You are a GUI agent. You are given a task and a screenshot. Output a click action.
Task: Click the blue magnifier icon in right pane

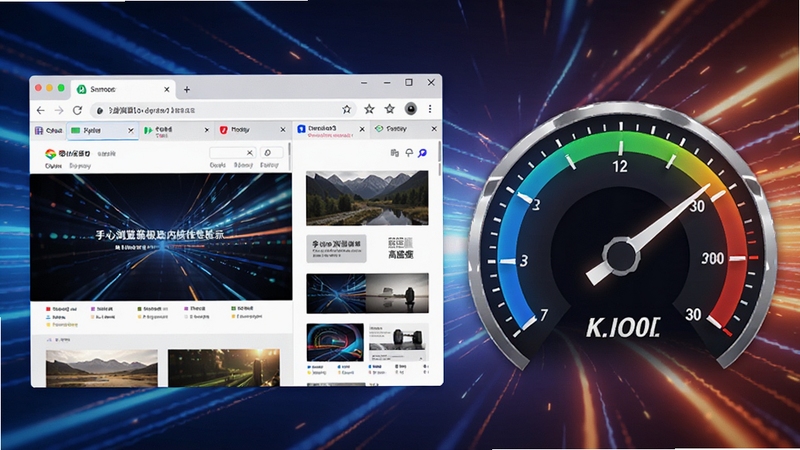[x=422, y=153]
